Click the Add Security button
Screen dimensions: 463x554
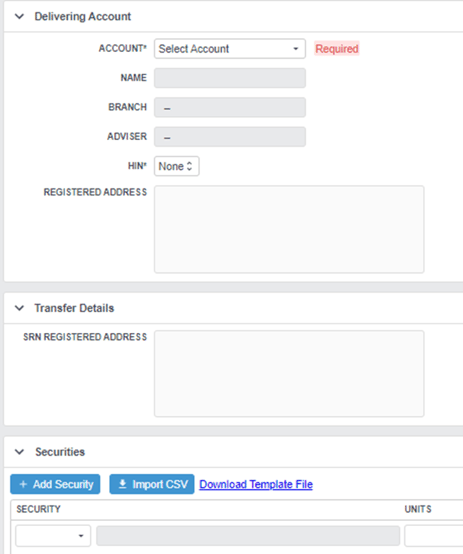pyautogui.click(x=55, y=484)
